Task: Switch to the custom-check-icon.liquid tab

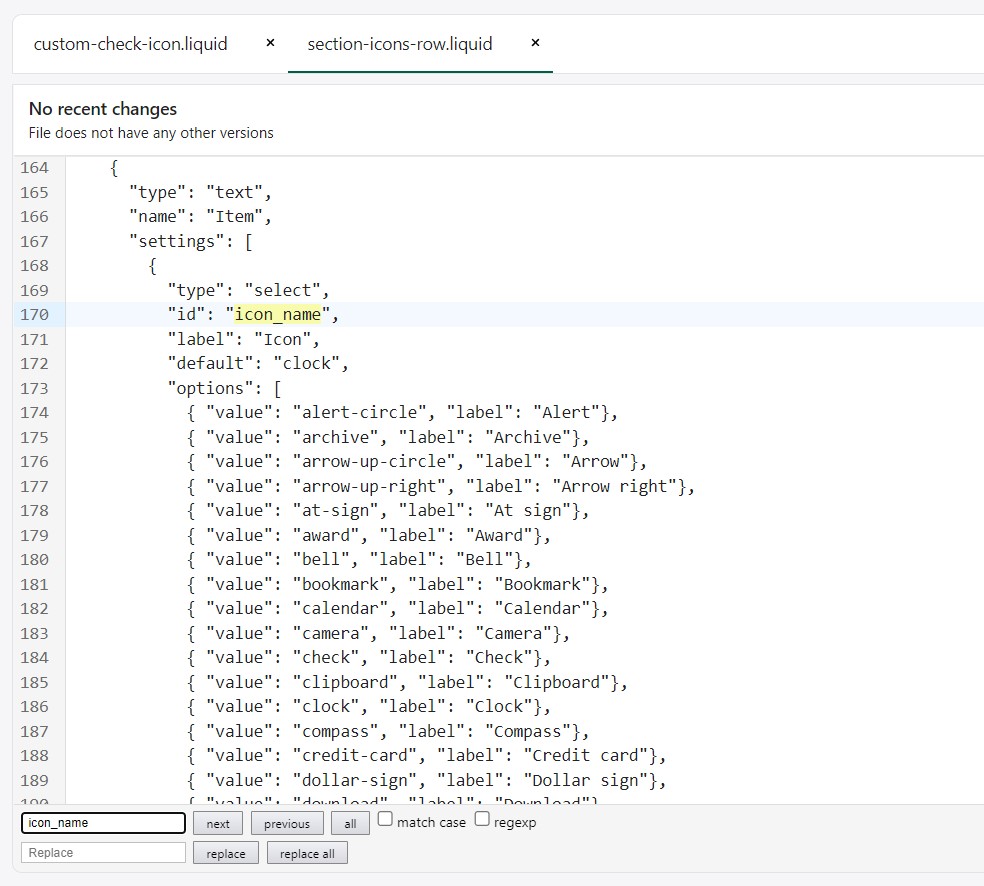Action: [x=131, y=44]
